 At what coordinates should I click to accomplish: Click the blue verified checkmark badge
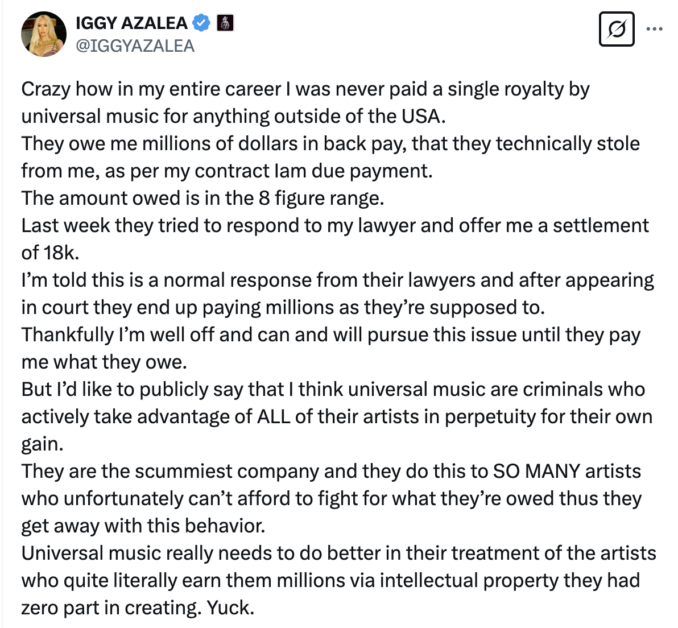[x=201, y=23]
